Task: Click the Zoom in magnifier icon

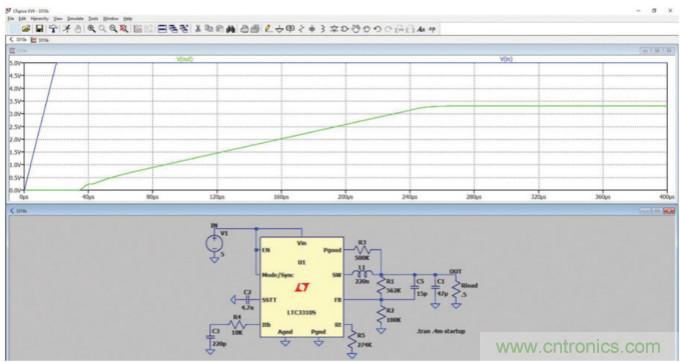Action: click(92, 29)
